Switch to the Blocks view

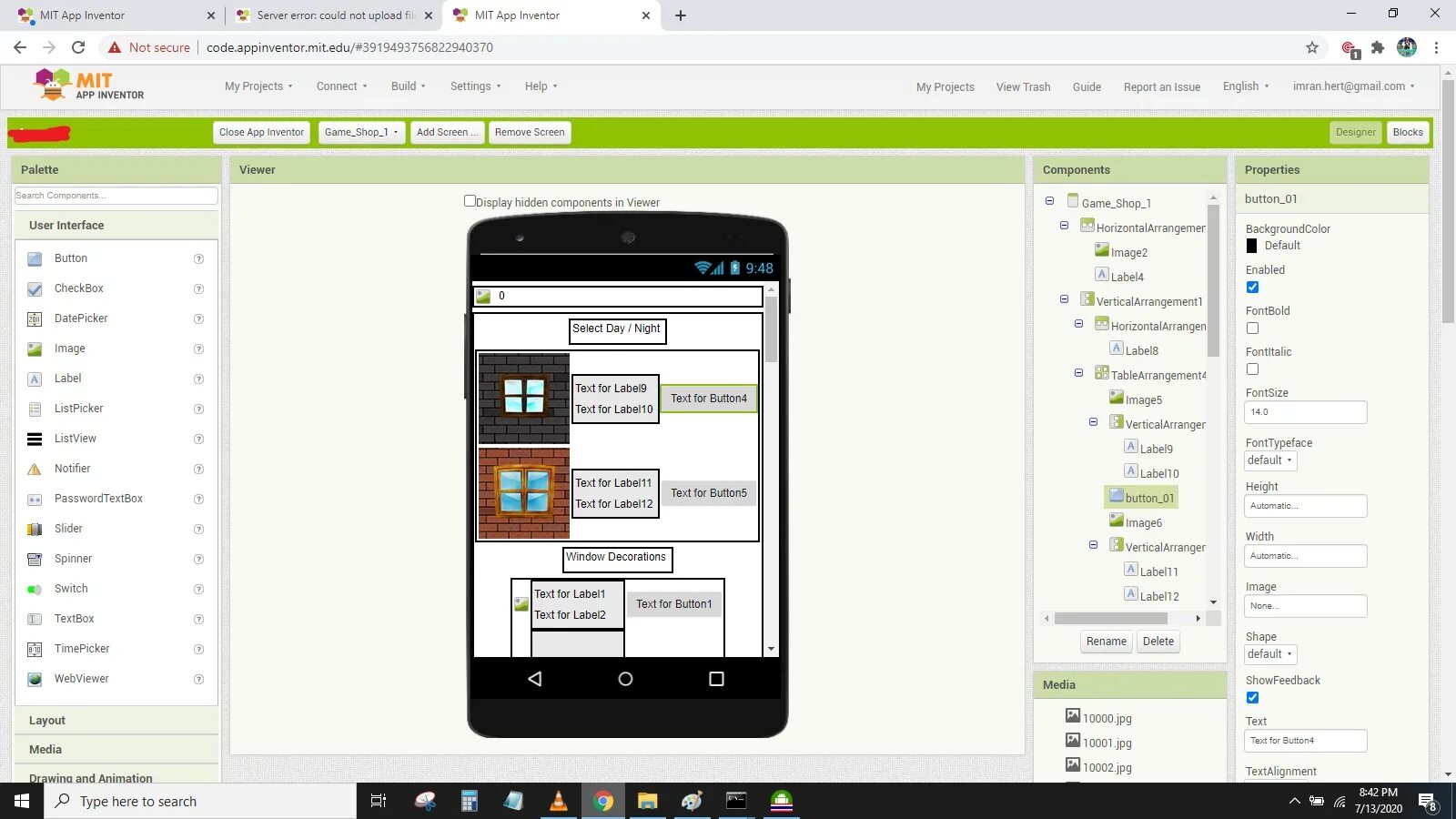[x=1408, y=132]
